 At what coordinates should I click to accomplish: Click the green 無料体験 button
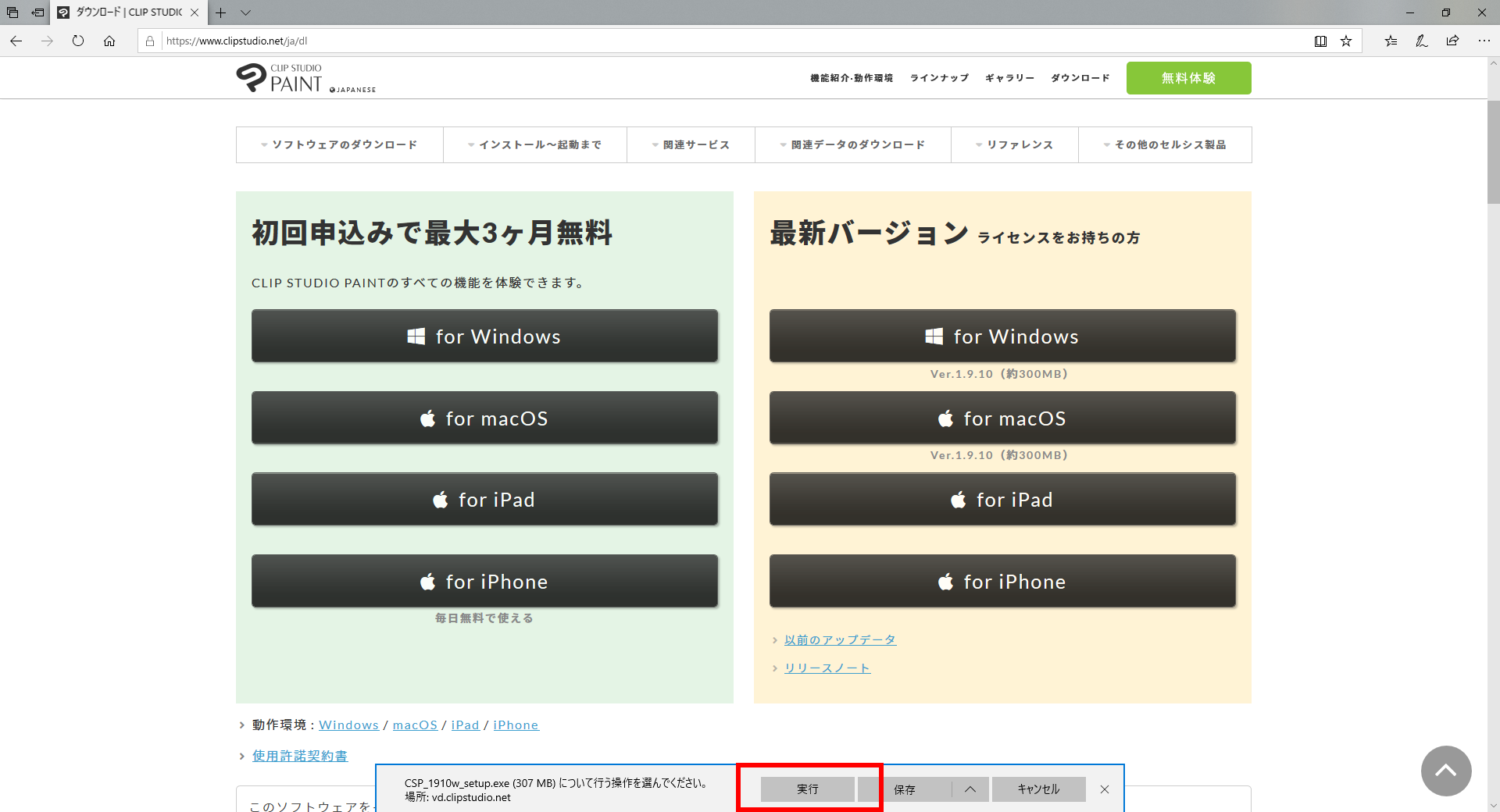1188,78
